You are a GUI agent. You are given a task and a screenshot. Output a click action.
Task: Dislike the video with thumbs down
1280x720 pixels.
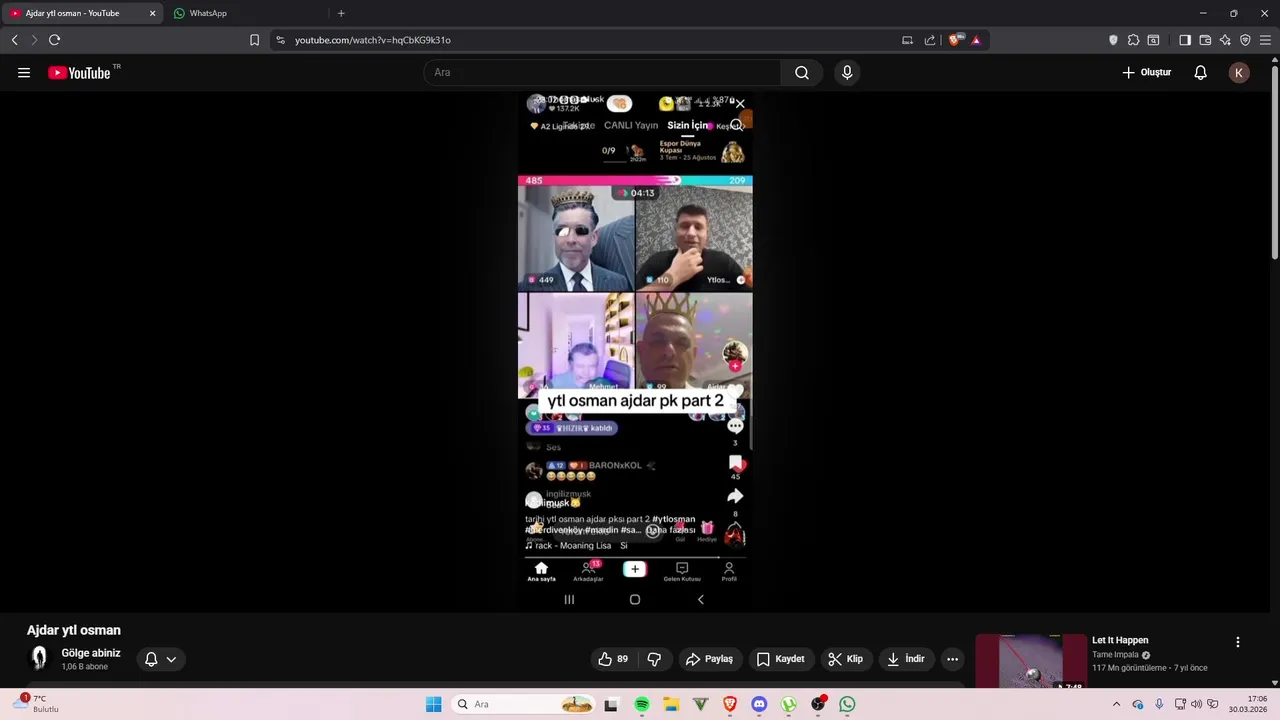655,659
